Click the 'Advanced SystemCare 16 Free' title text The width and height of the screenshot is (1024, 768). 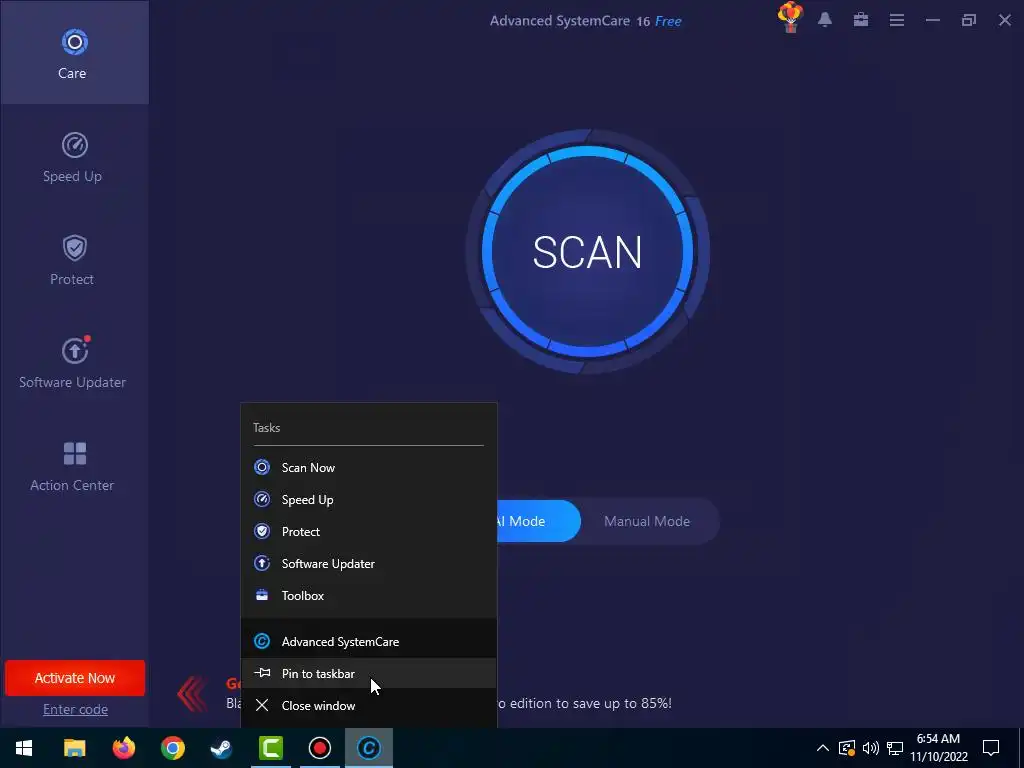coord(586,21)
